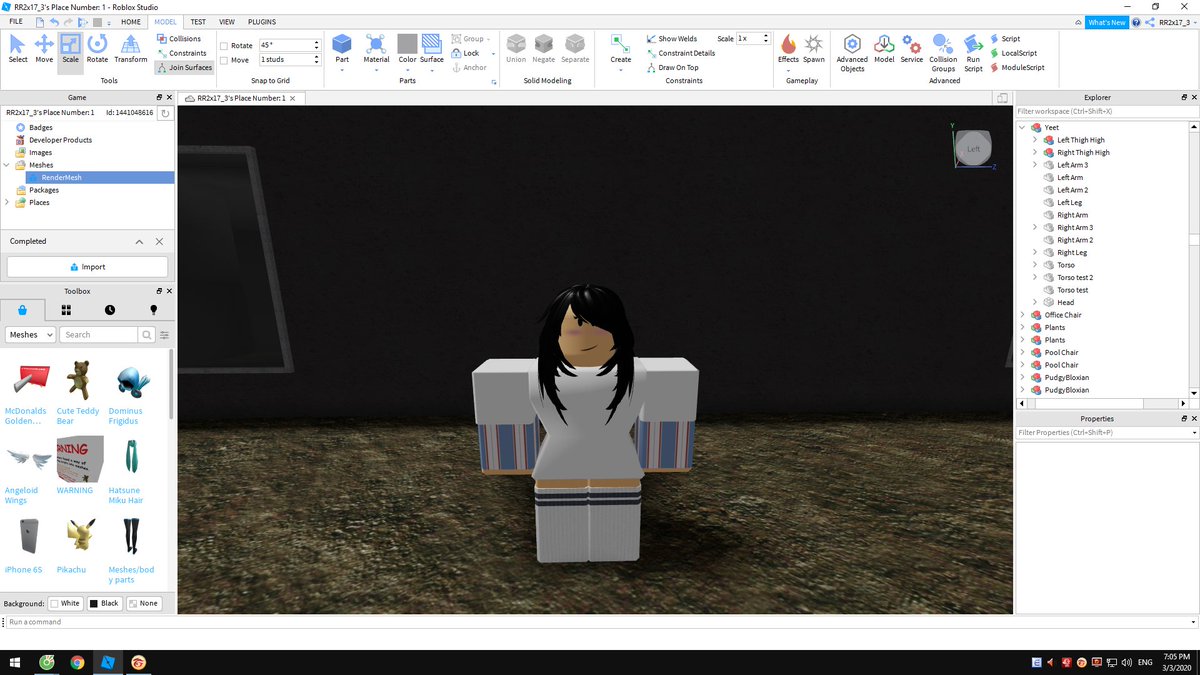Image resolution: width=1200 pixels, height=675 pixels.
Task: Toggle the Constraints option in Tools
Action: click(182, 53)
